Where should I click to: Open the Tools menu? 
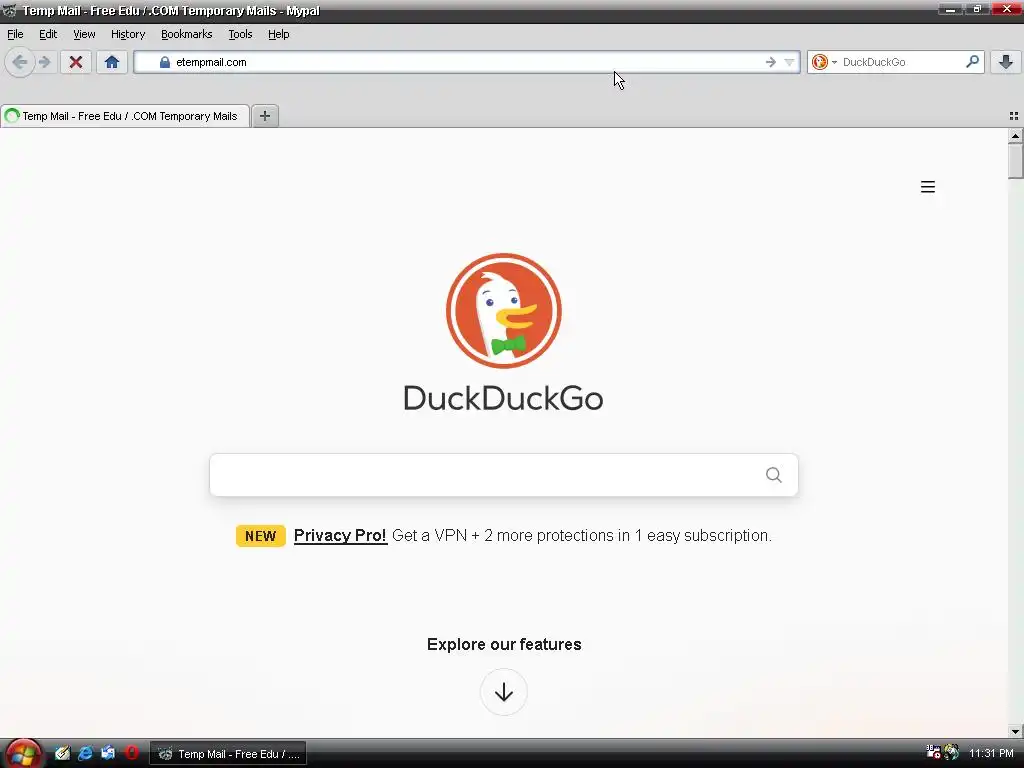(x=240, y=34)
